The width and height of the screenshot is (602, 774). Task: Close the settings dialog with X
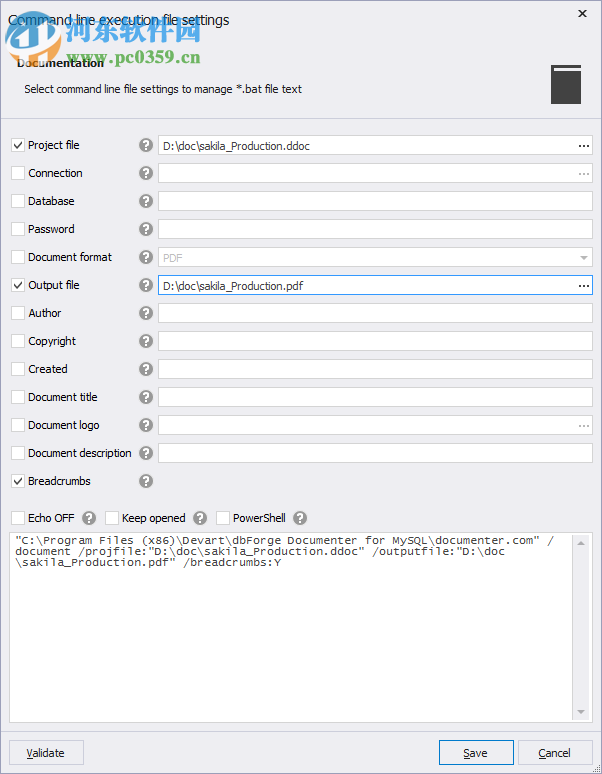point(582,13)
